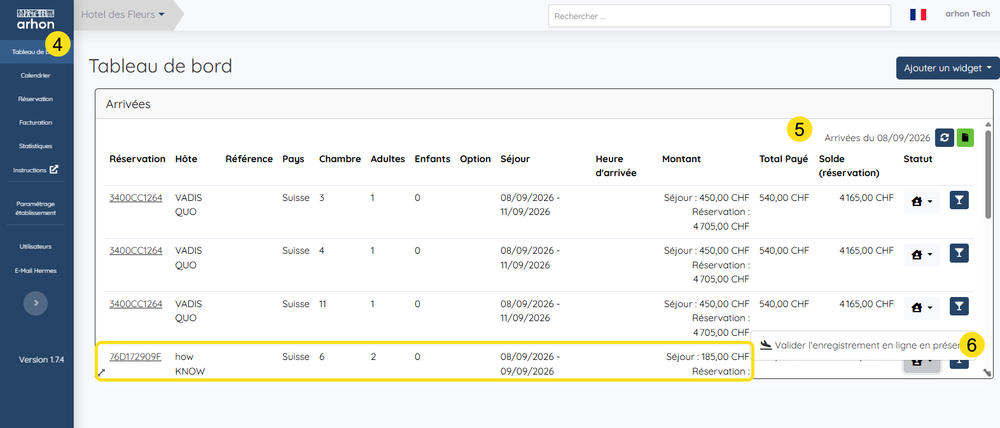The width and height of the screenshot is (1000, 428).
Task: Open the status dropdown for room 4
Action: 922,255
